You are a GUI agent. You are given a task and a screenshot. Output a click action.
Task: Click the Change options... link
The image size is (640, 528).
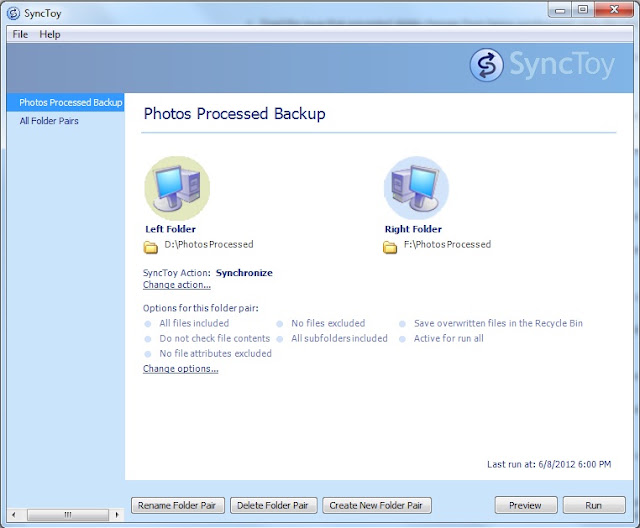(180, 368)
